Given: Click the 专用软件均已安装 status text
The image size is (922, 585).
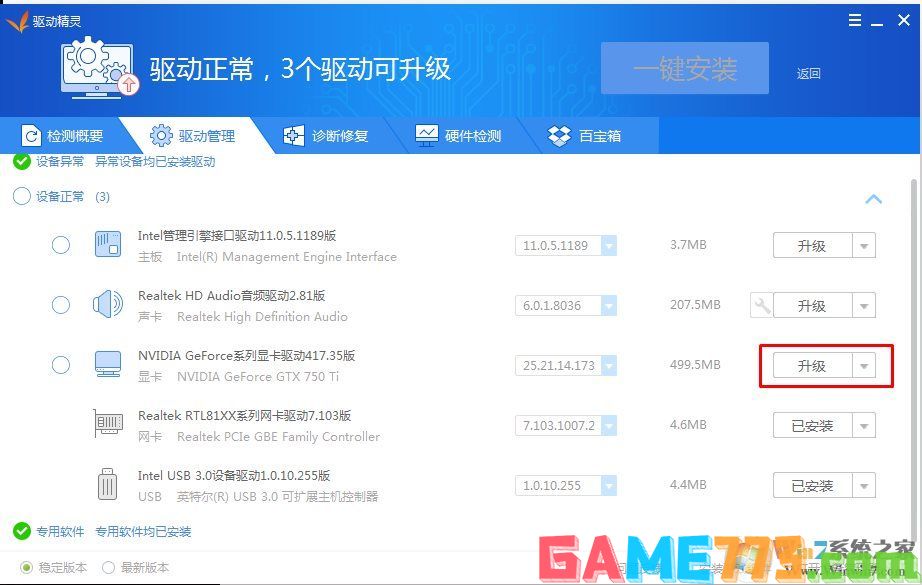Looking at the screenshot, I should pos(143,532).
